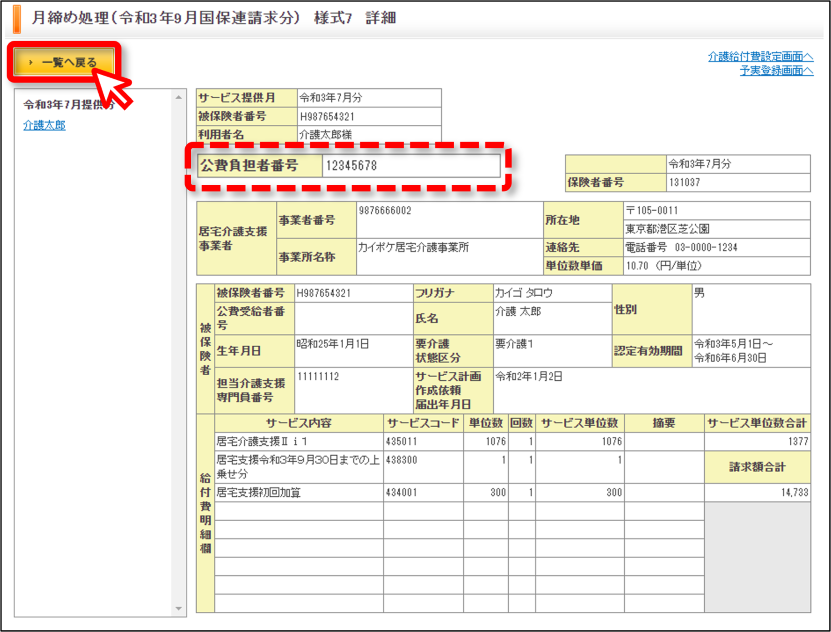Click the サービス単位数合計 value 1377
Screen dimensions: 831x632
pyautogui.click(x=757, y=441)
